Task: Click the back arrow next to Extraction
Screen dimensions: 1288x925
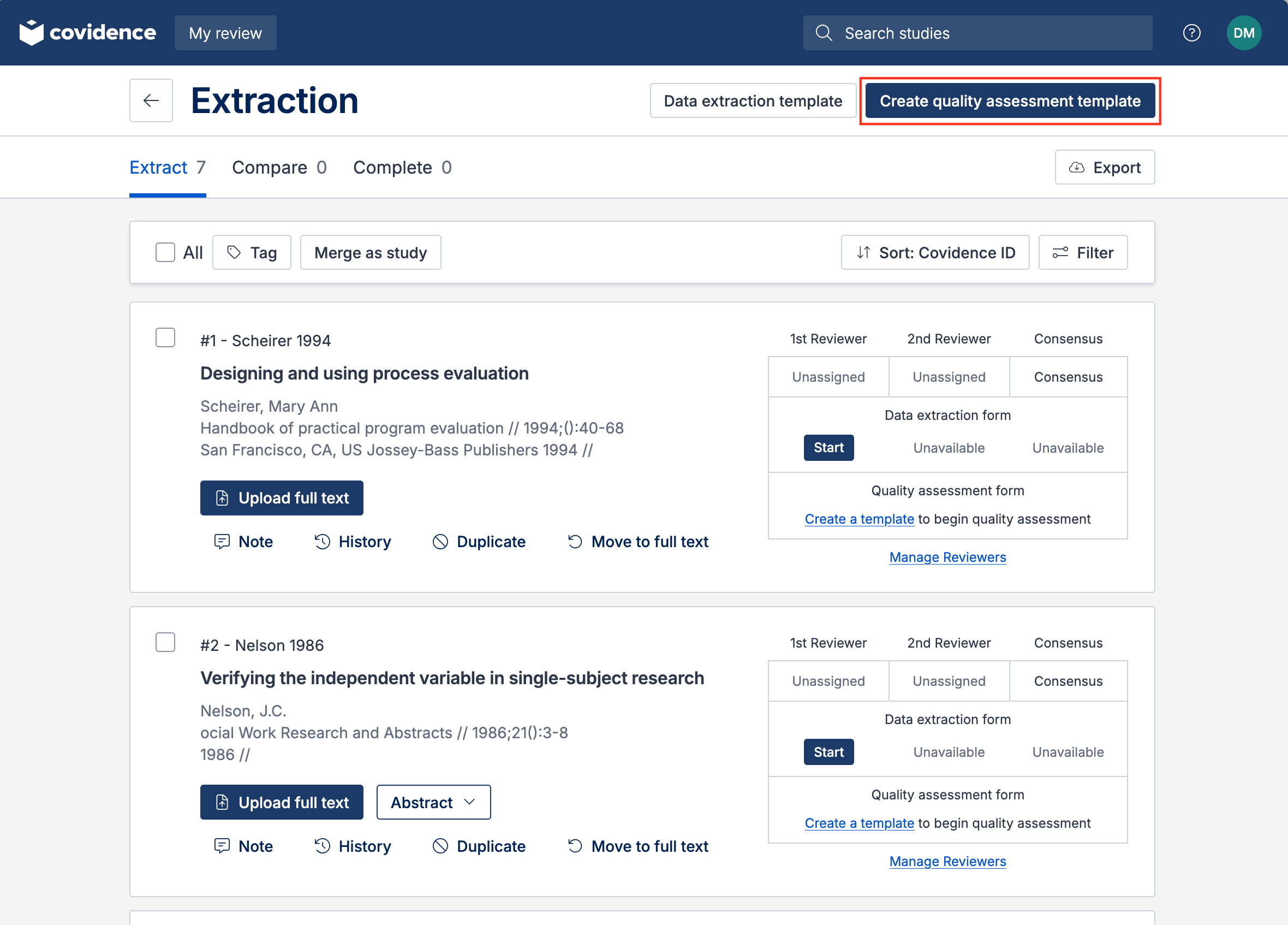Action: tap(151, 100)
